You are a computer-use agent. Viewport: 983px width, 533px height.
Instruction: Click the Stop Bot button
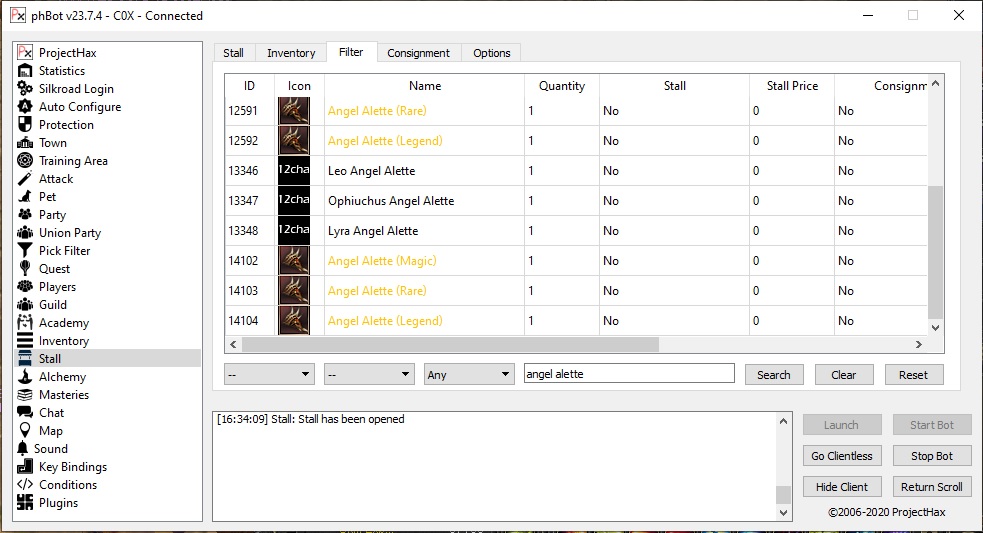(x=931, y=456)
